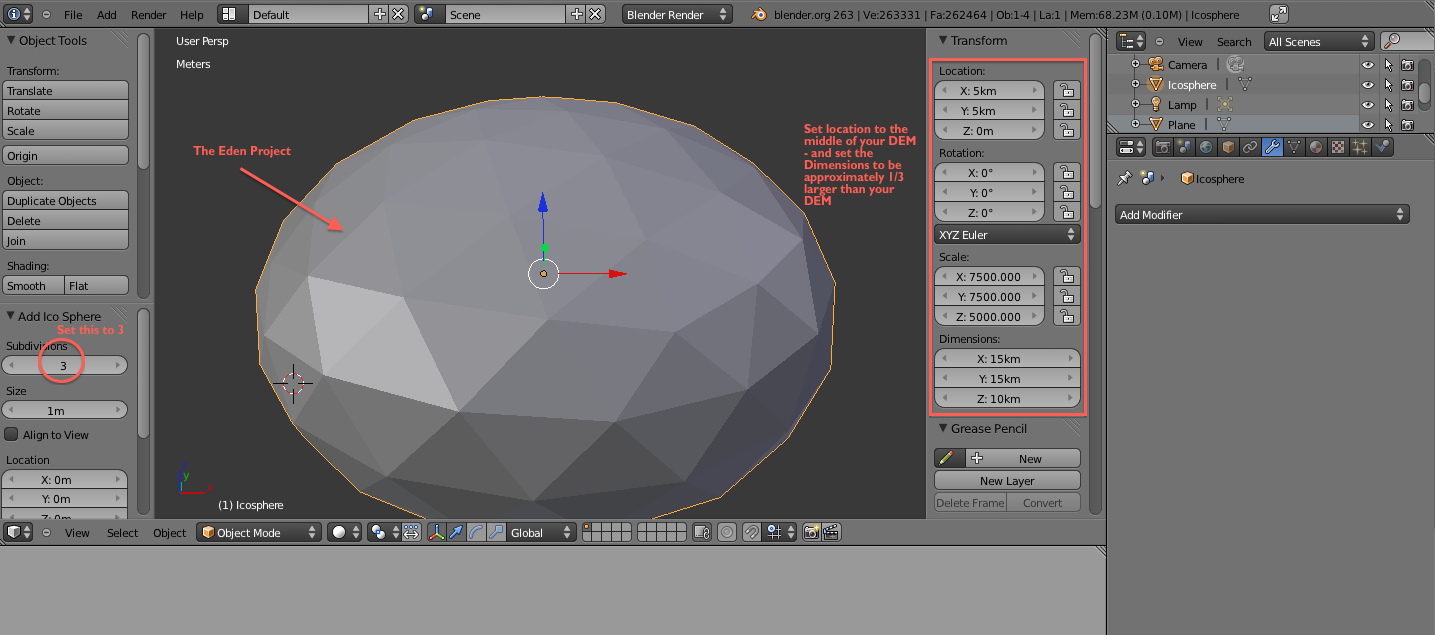Screen dimensions: 1435x635
Task: Open the Material properties sphere icon
Action: tap(1316, 147)
